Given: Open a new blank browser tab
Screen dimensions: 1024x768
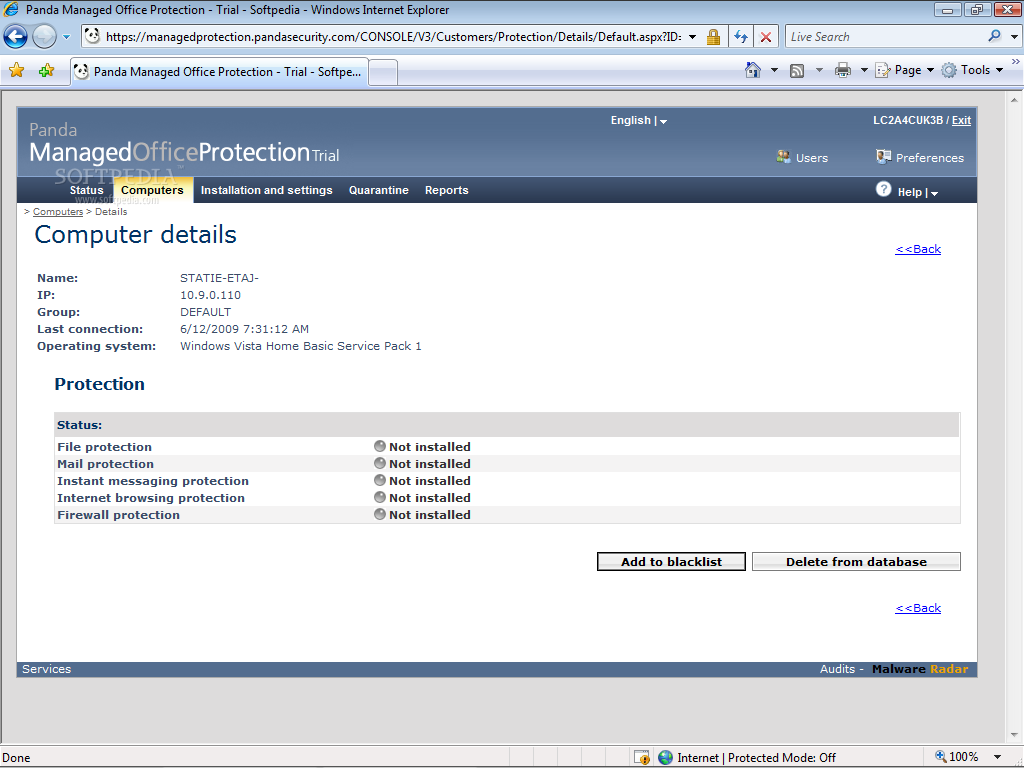Looking at the screenshot, I should [x=383, y=72].
